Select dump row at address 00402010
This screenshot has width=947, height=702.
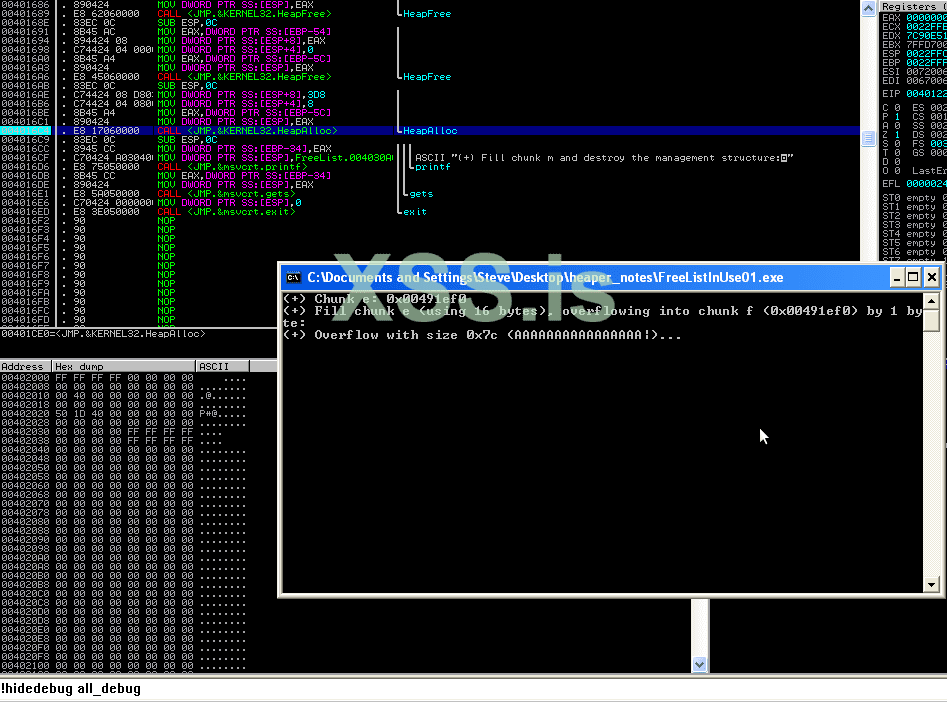pos(124,396)
